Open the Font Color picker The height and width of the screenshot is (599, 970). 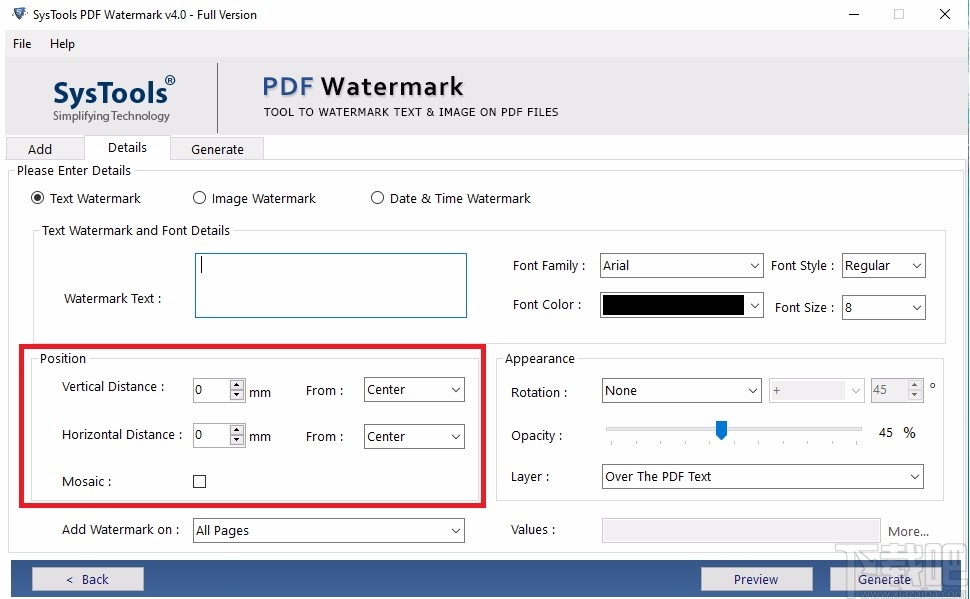(755, 304)
